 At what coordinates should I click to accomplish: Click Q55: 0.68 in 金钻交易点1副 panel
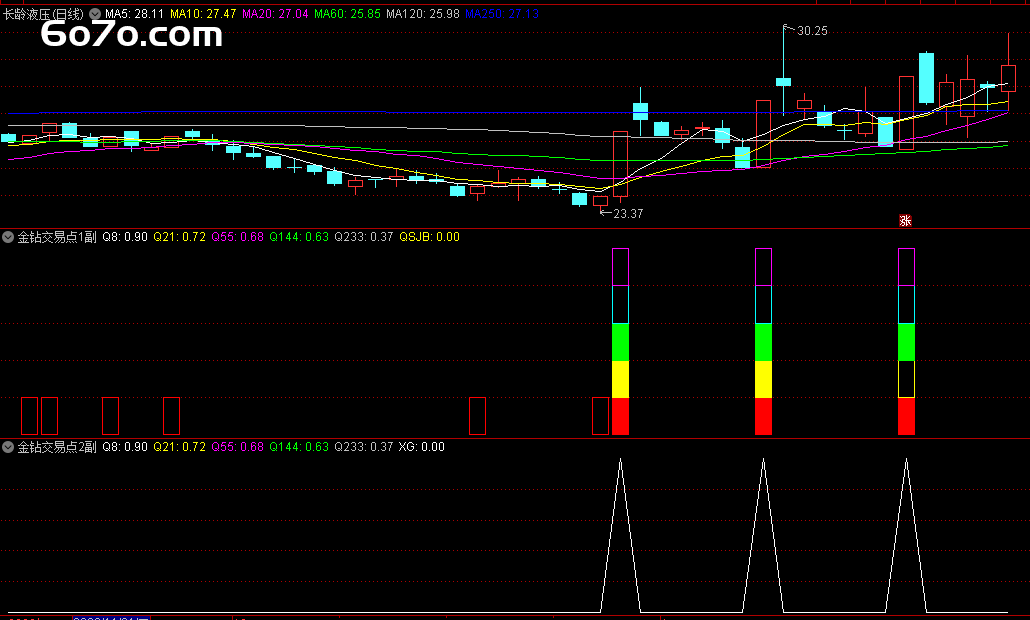237,237
